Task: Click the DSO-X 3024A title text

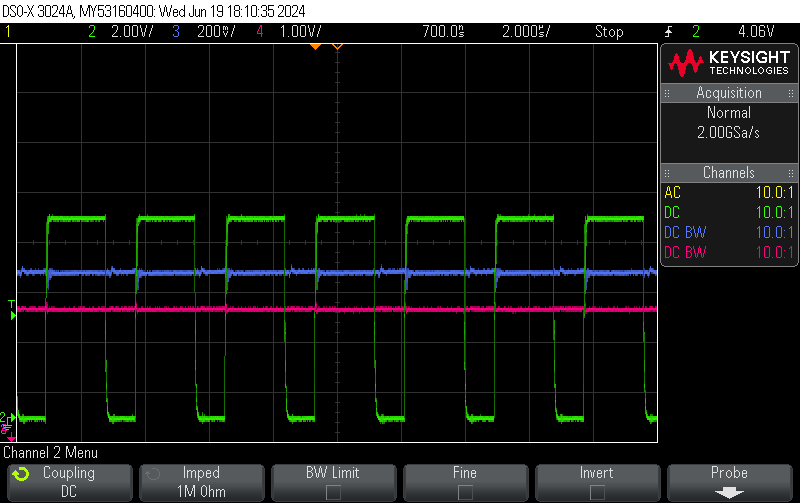Action: pos(38,11)
